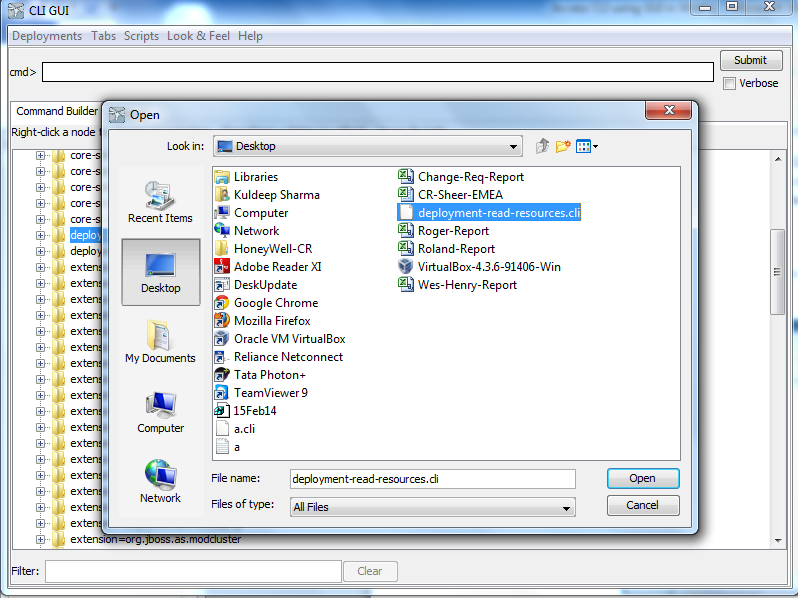Select the 15Feb14 file
The height and width of the screenshot is (598, 798).
[x=245, y=411]
